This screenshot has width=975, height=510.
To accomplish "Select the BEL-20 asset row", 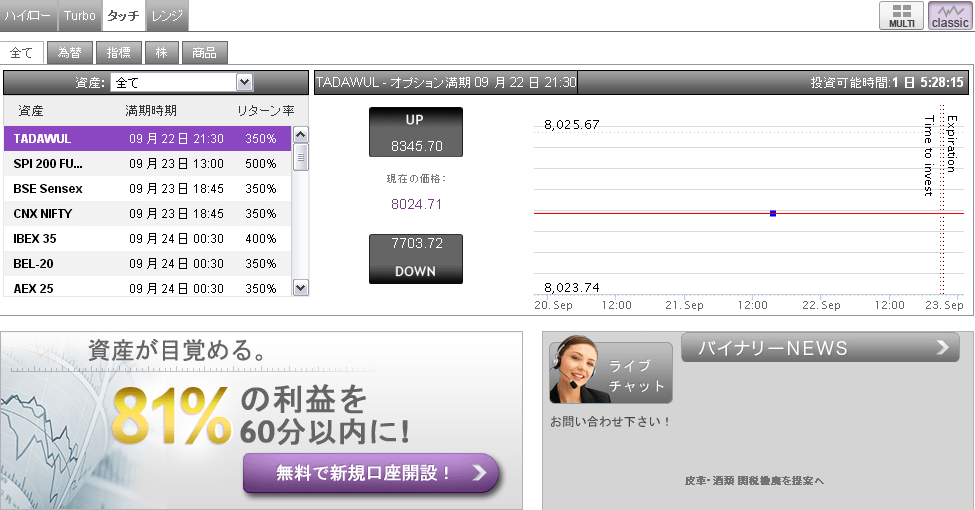I will [x=147, y=263].
